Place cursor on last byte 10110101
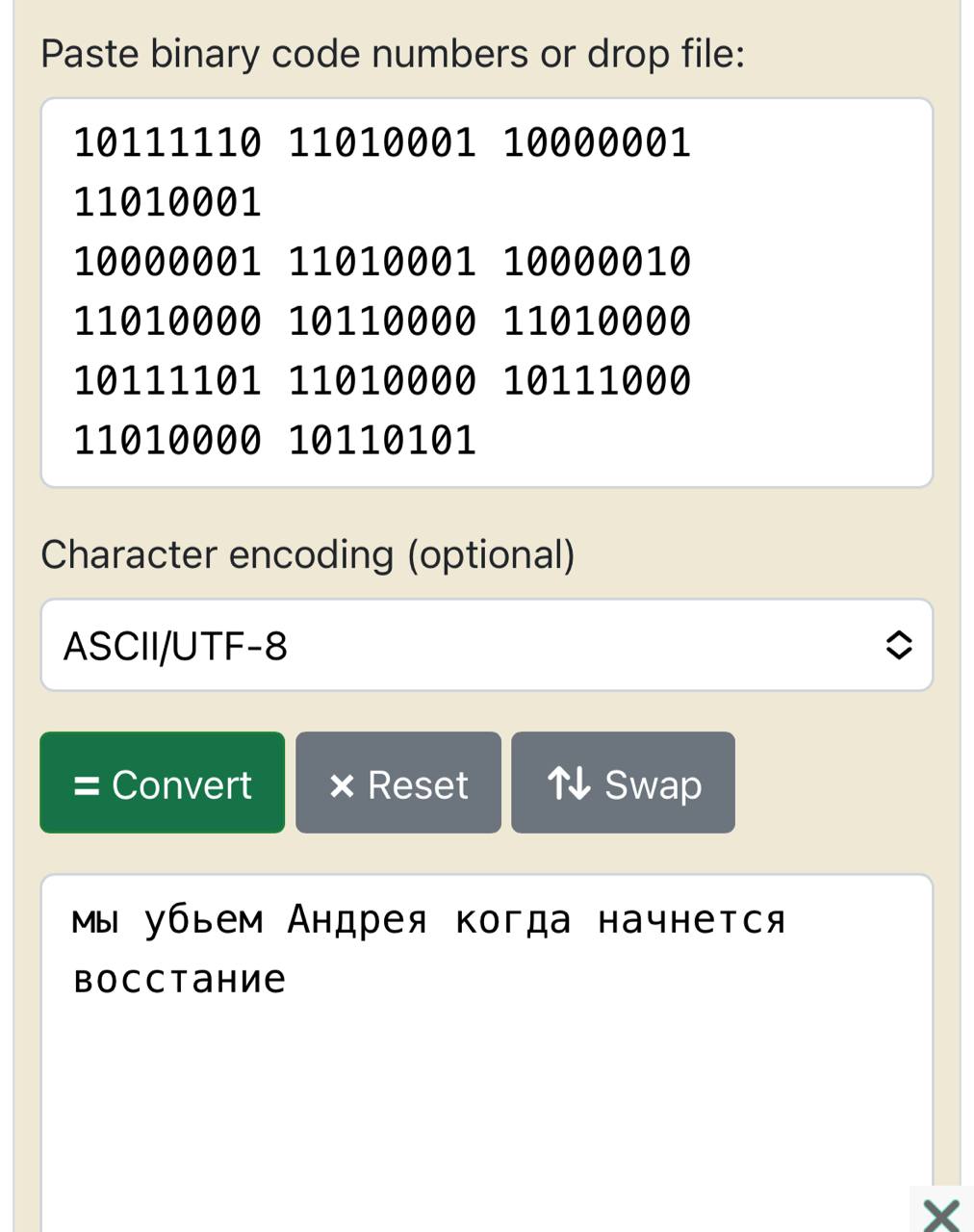The width and height of the screenshot is (974, 1232). (x=382, y=441)
